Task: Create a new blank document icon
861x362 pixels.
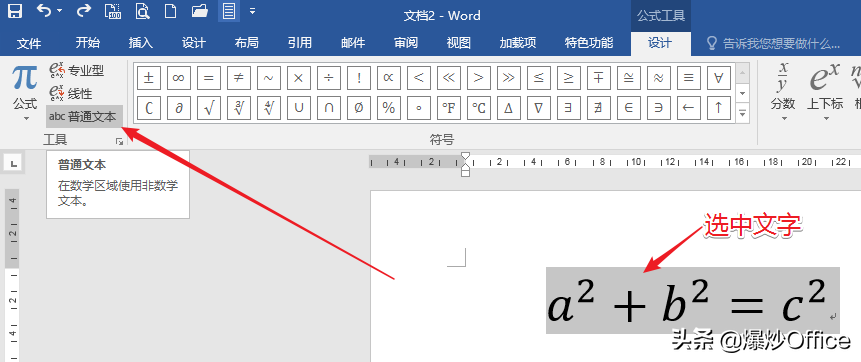Action: coord(171,11)
